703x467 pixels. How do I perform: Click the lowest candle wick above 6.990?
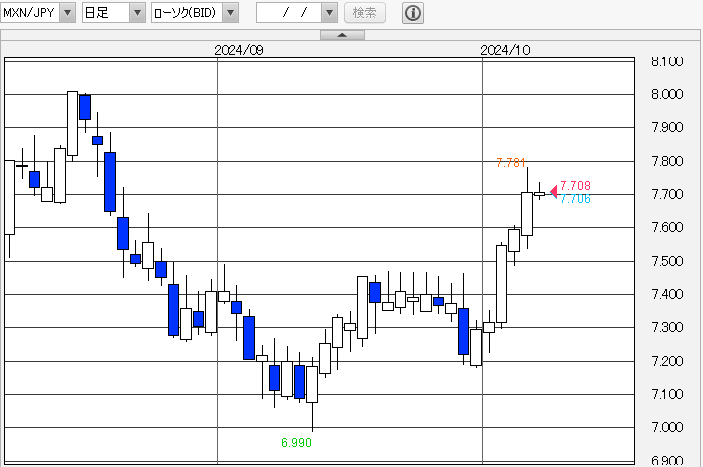click(x=312, y=417)
